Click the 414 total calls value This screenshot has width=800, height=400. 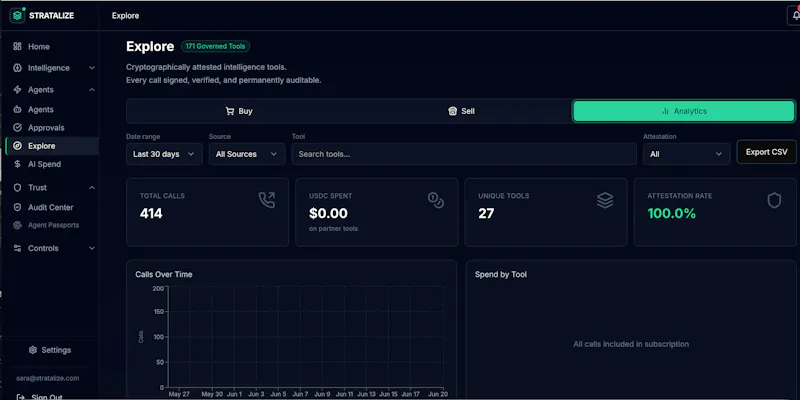(151, 214)
